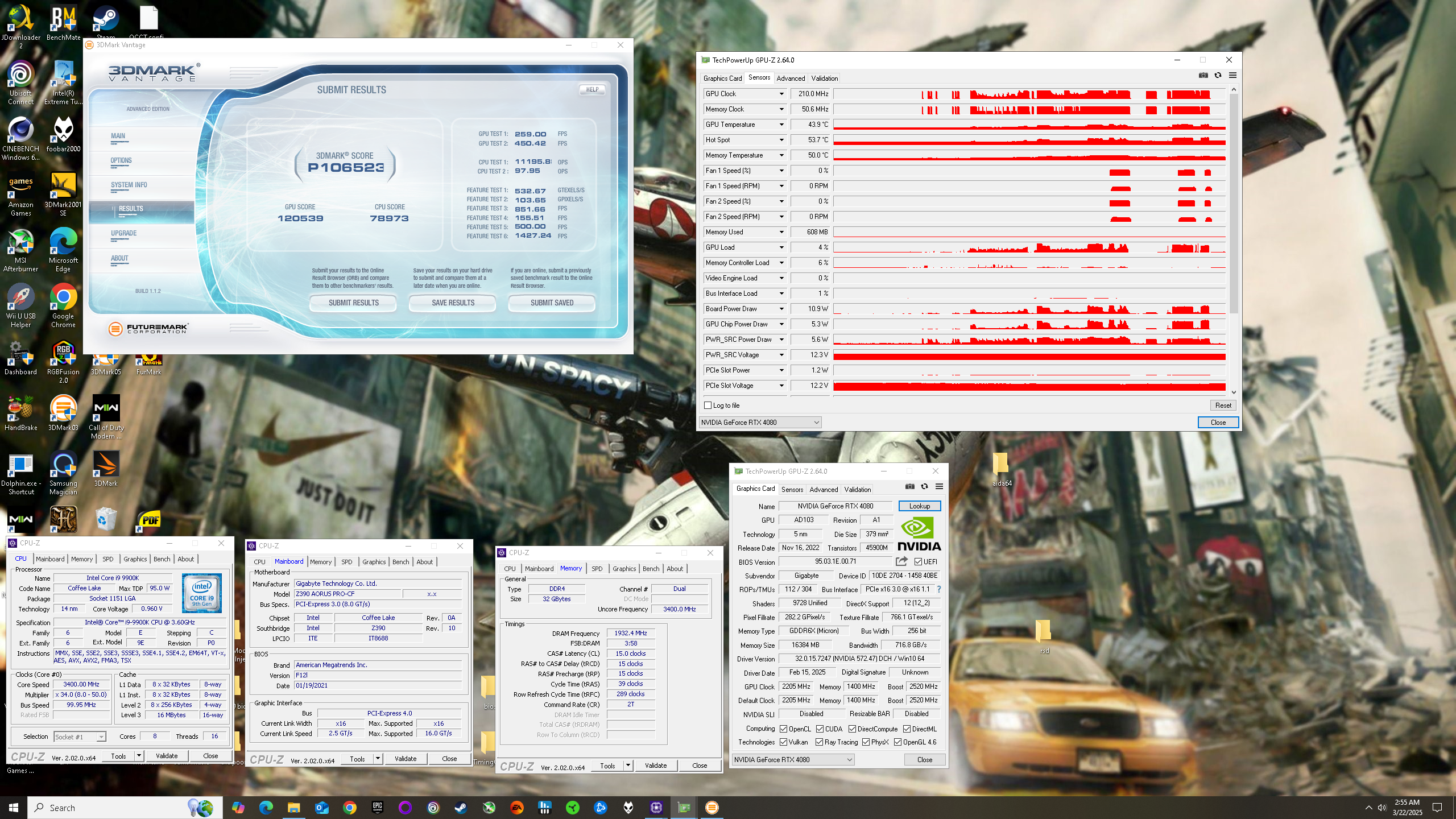Open the Board Power Draw sensor dropdown

pyautogui.click(x=781, y=309)
